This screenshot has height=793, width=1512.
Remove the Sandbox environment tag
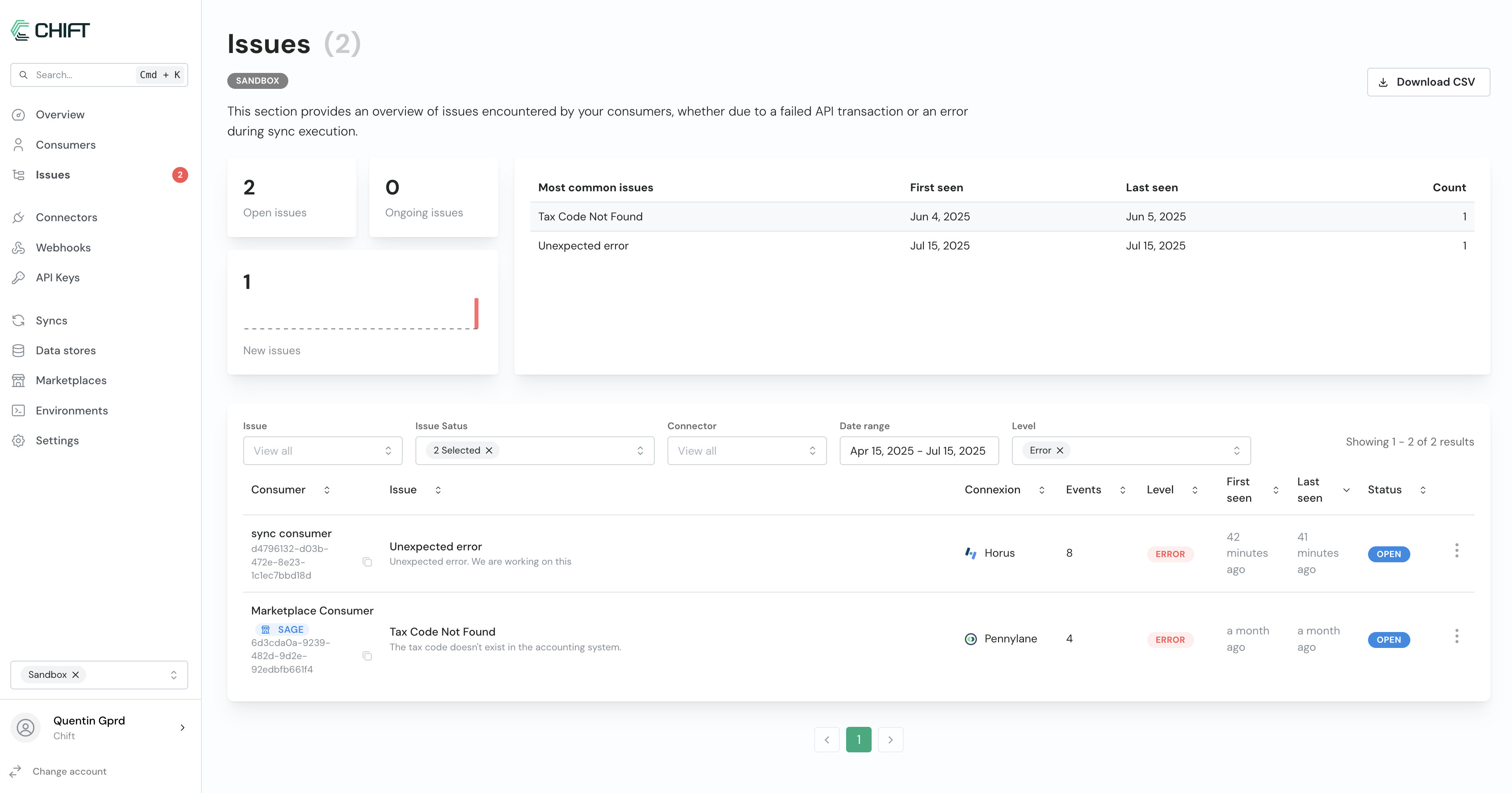[76, 675]
